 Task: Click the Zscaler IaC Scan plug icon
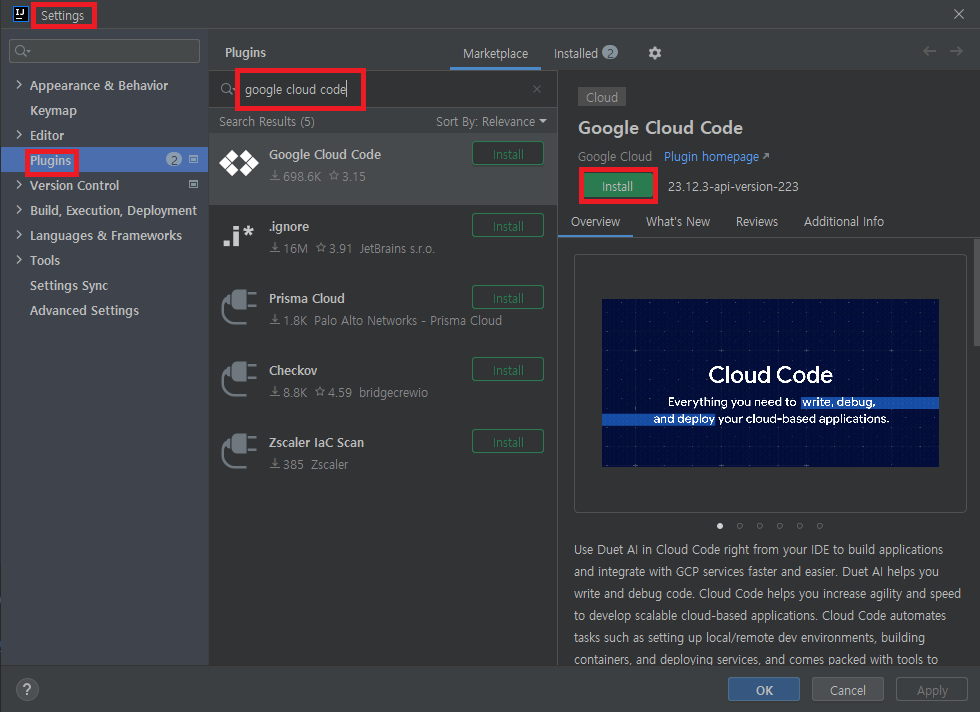point(239,451)
